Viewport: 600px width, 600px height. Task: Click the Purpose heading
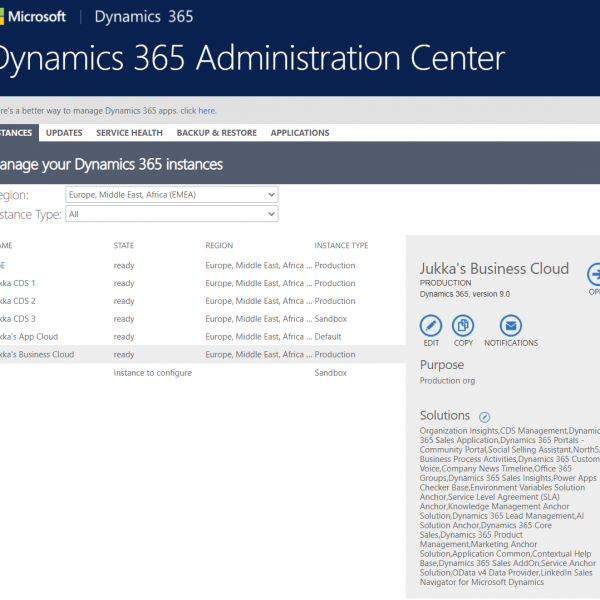(442, 365)
